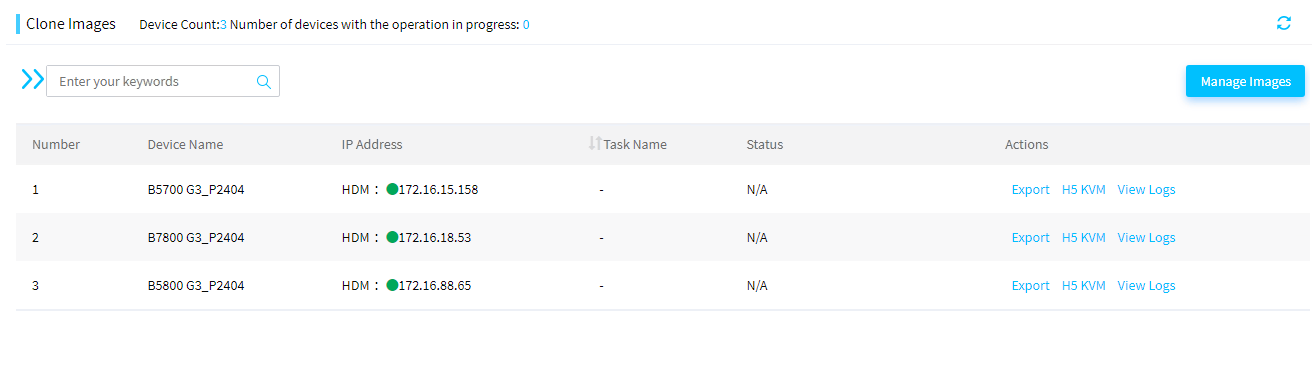View Logs for B5700 G3_P2404
Screen dimensions: 1312x366
[x=1146, y=190]
